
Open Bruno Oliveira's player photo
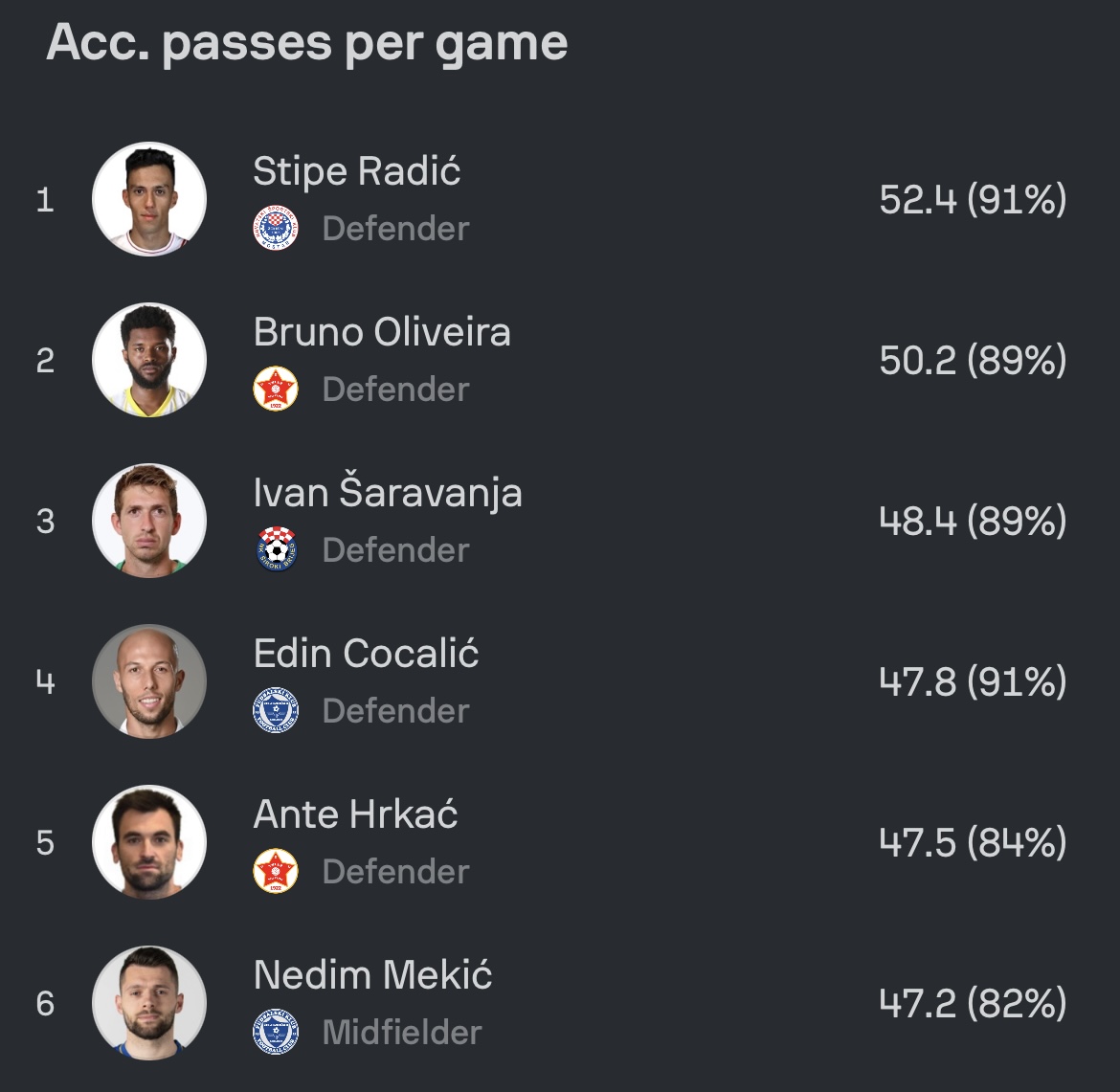coord(149,360)
